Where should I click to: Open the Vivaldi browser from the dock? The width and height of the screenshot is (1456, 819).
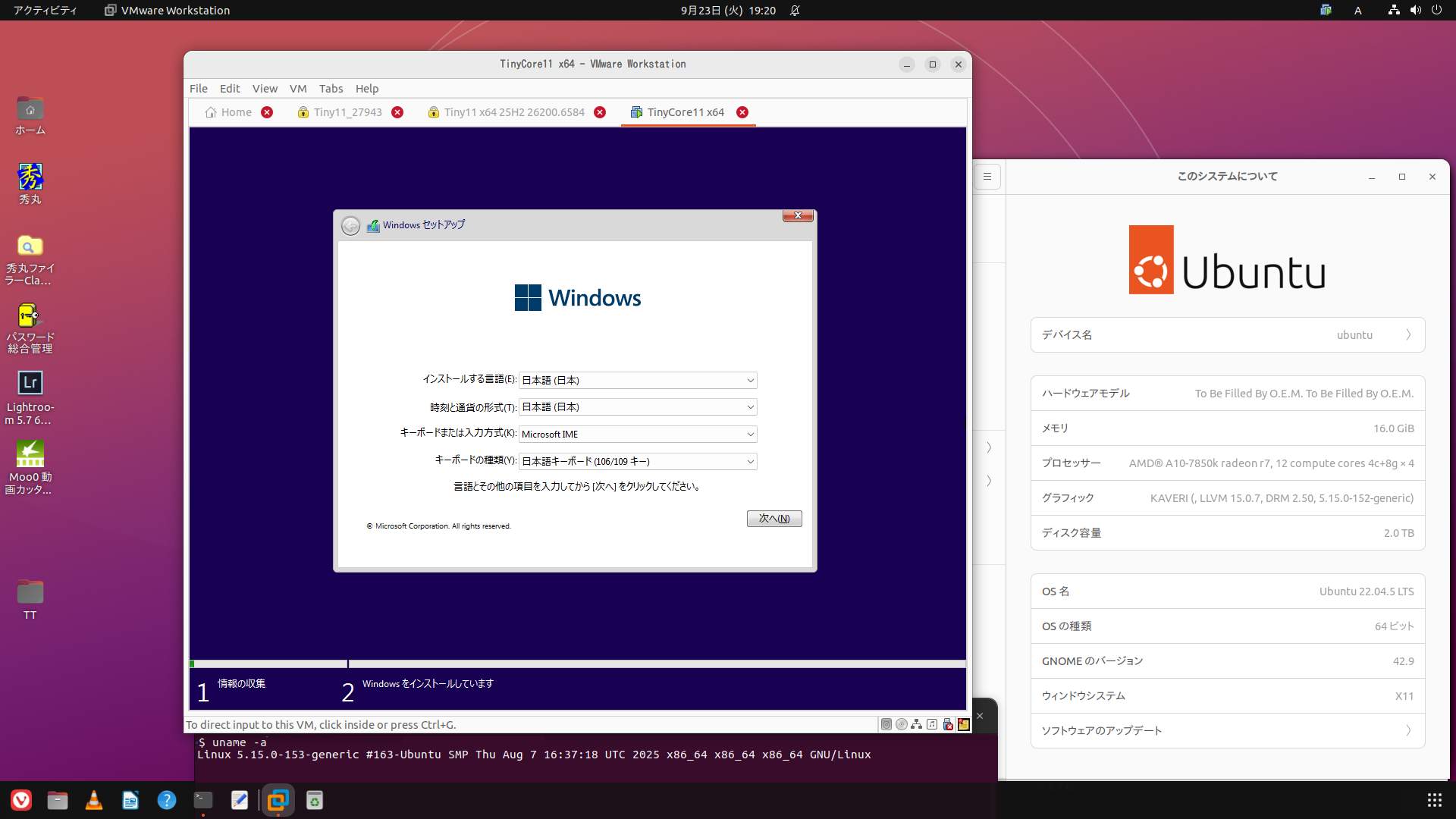tap(21, 800)
